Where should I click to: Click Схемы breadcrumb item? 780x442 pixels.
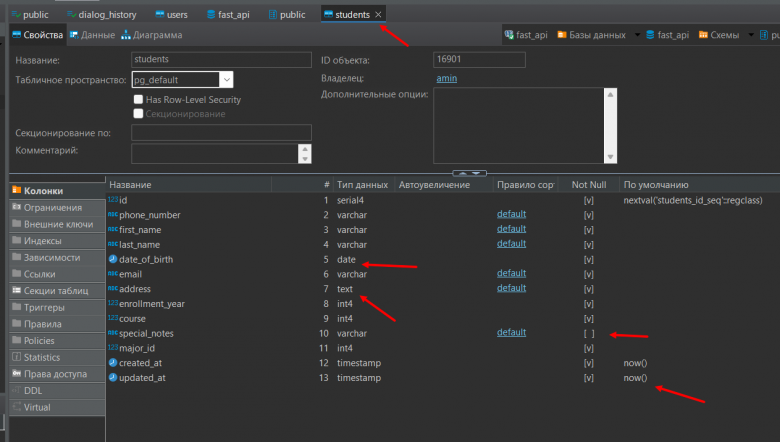[719, 35]
